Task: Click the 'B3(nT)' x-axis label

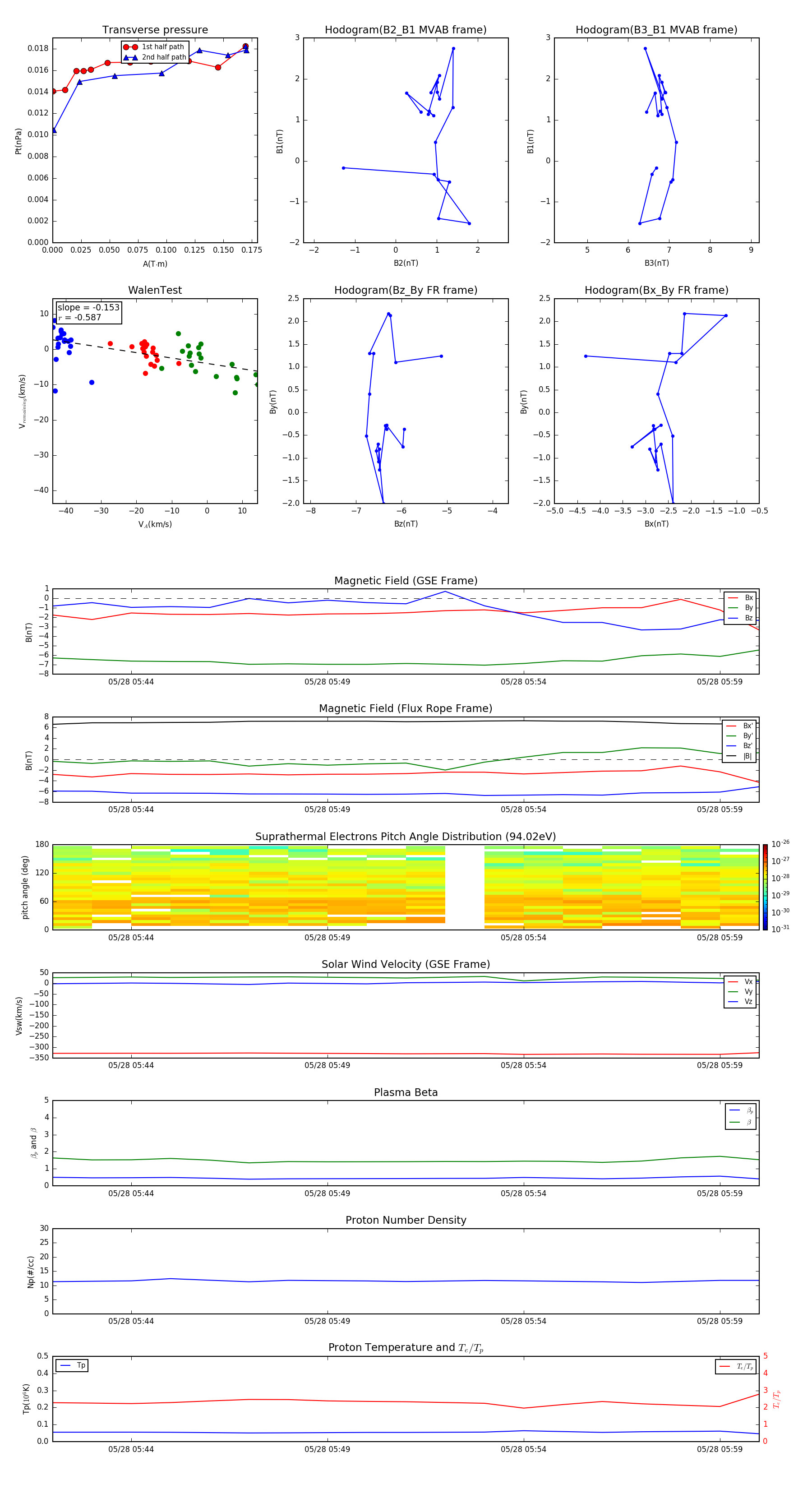Action: (x=656, y=263)
